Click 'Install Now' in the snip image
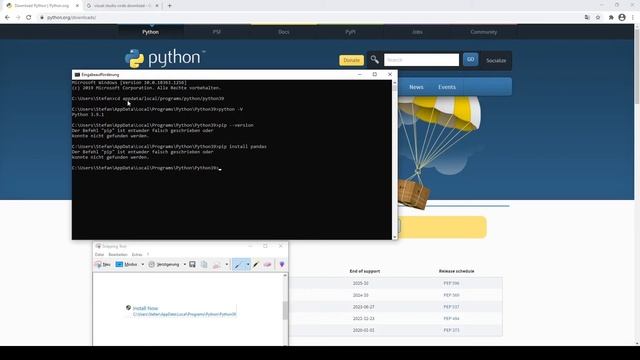The width and height of the screenshot is (640, 360). 145,308
